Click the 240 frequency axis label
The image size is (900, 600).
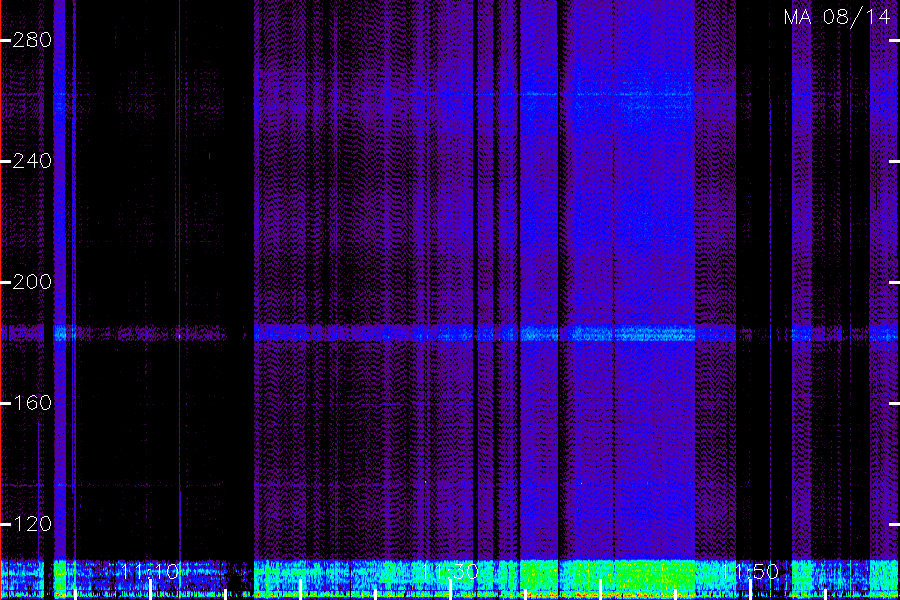point(32,161)
